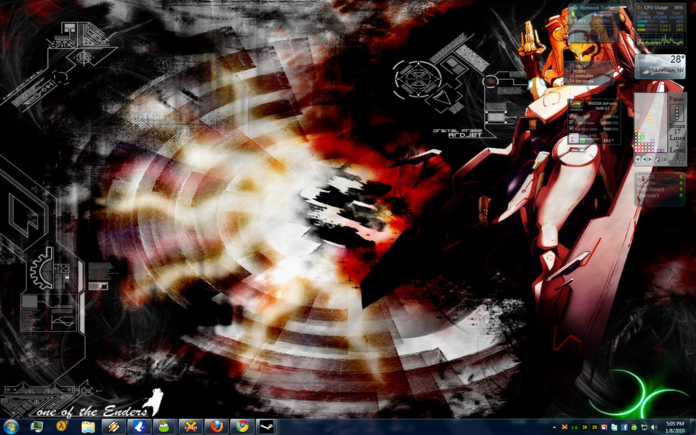The height and width of the screenshot is (435, 696).
Task: Open the Twitter tray icon
Action: 614,427
